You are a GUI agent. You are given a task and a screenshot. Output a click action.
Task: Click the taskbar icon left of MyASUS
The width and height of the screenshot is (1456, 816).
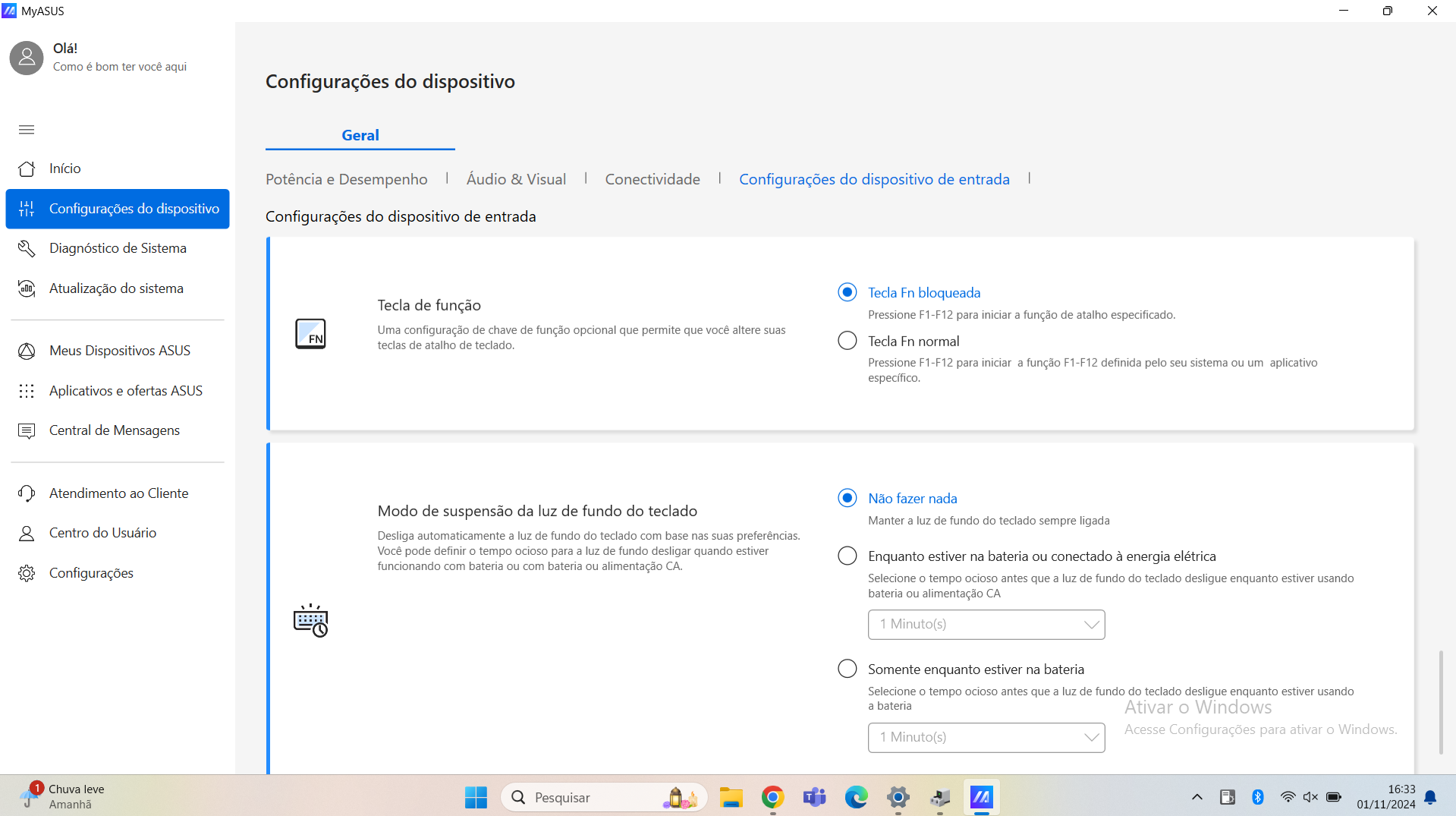click(x=940, y=797)
